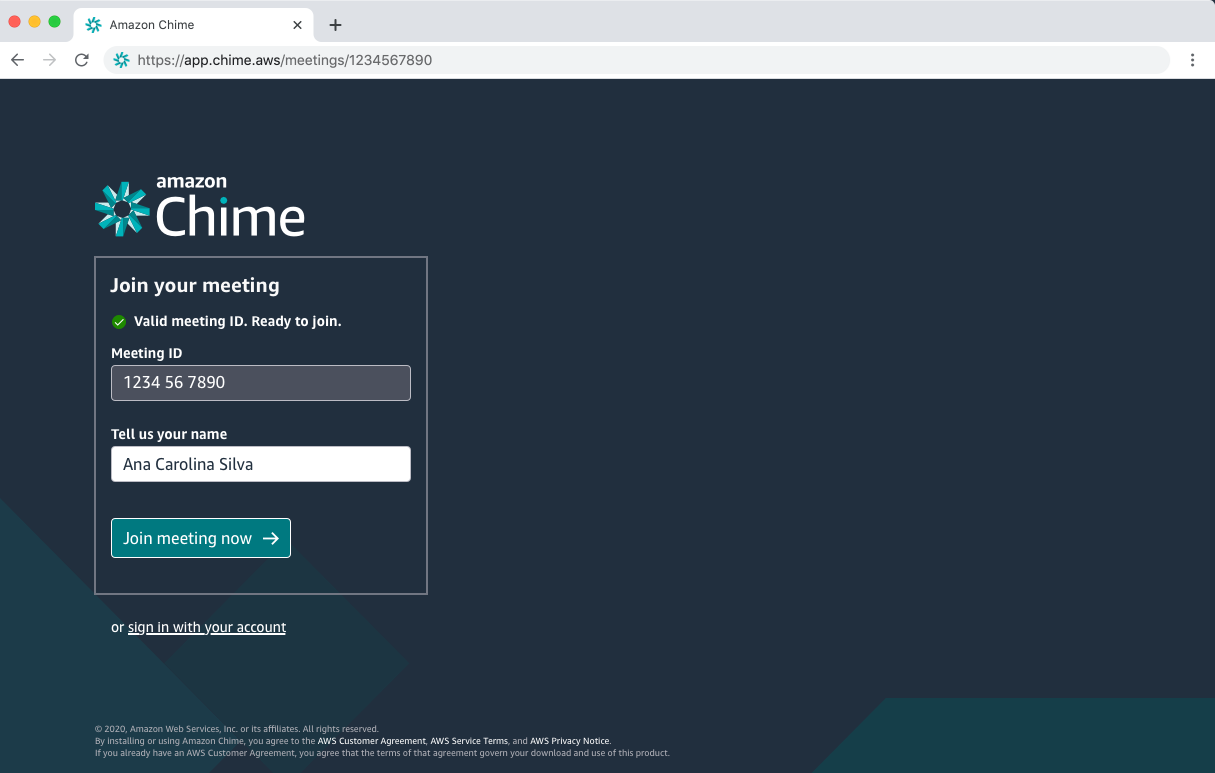1215x773 pixels.
Task: Reload the Chime meeting page
Action: coord(82,60)
